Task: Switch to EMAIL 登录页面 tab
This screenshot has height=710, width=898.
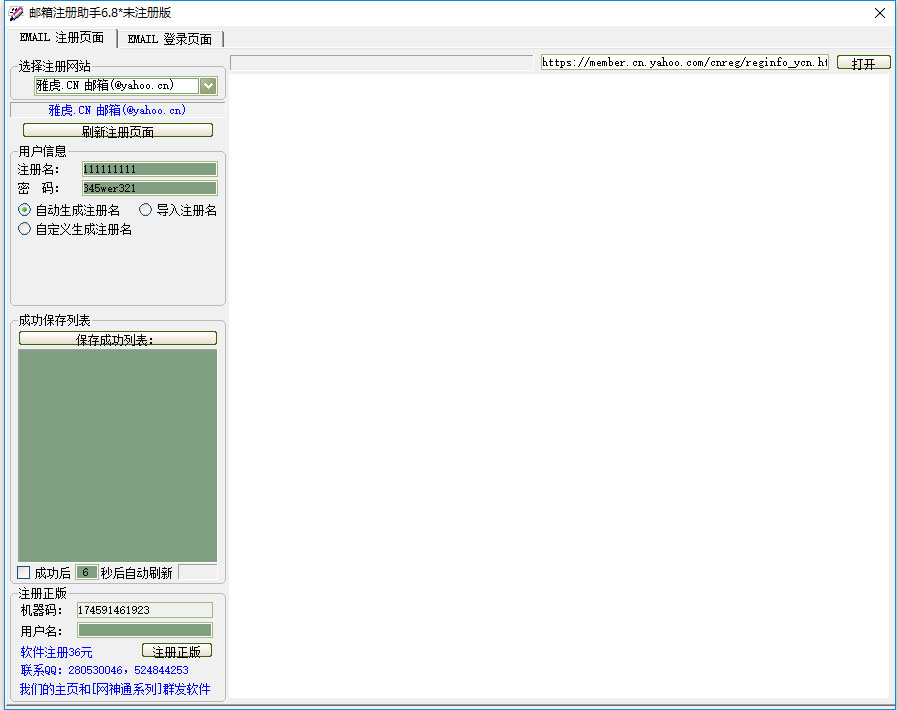Action: click(x=170, y=39)
